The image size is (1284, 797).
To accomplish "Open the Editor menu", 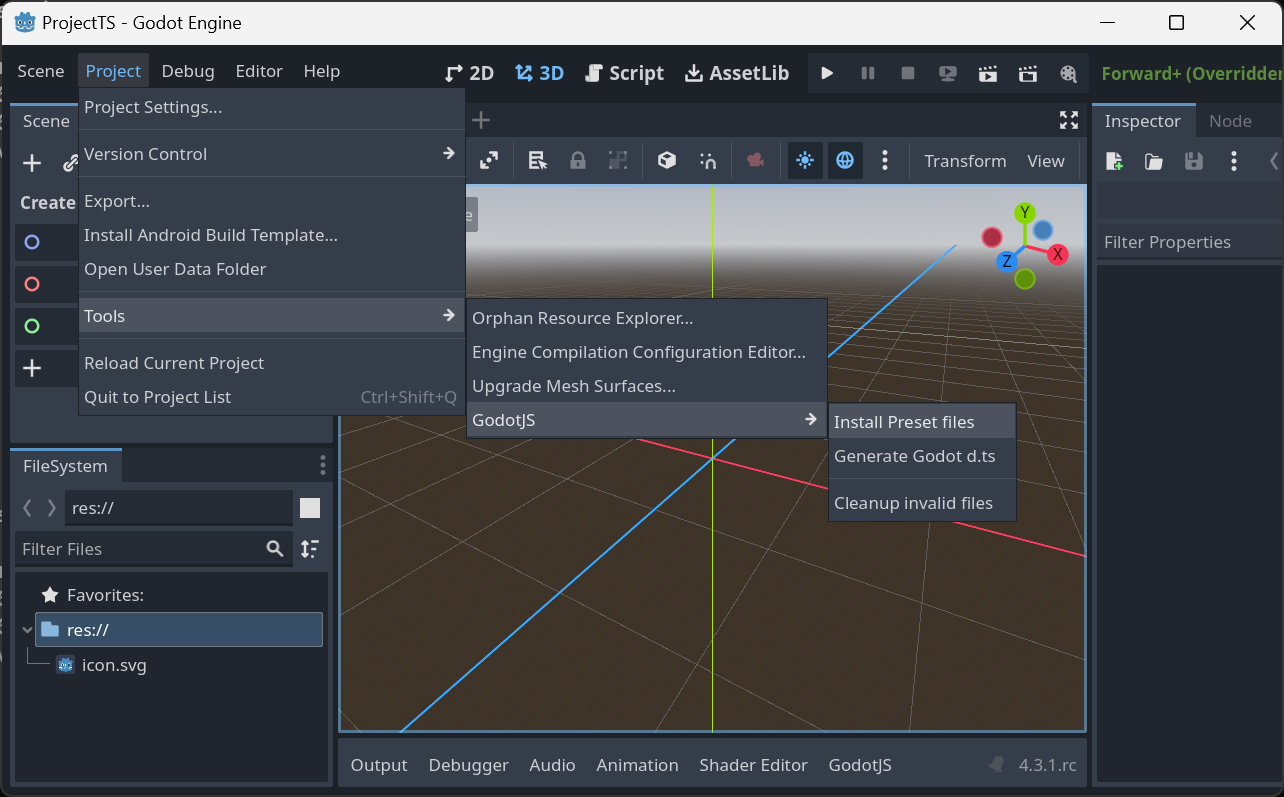I will [x=259, y=71].
